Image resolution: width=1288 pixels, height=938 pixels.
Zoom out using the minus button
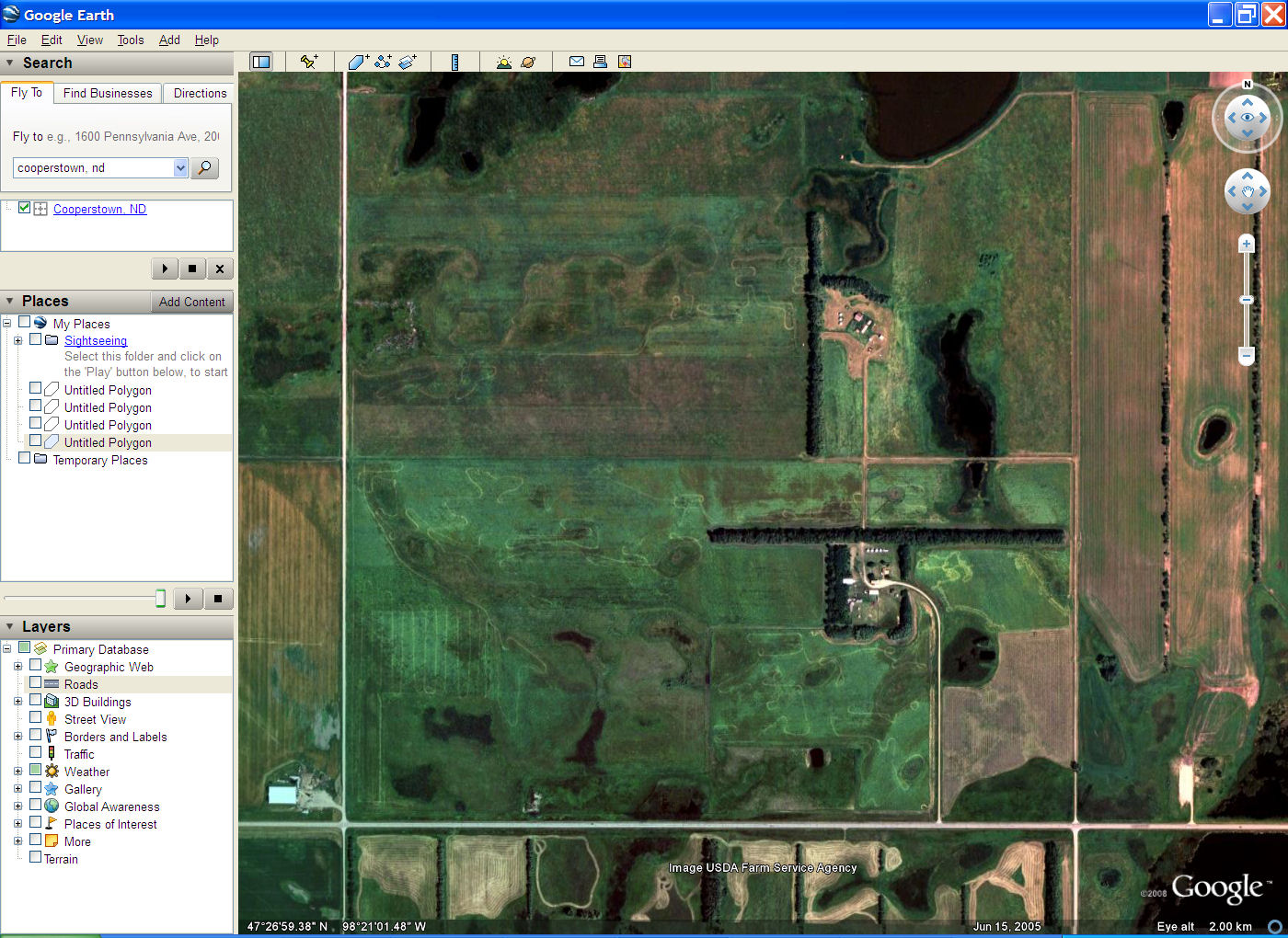point(1247,354)
